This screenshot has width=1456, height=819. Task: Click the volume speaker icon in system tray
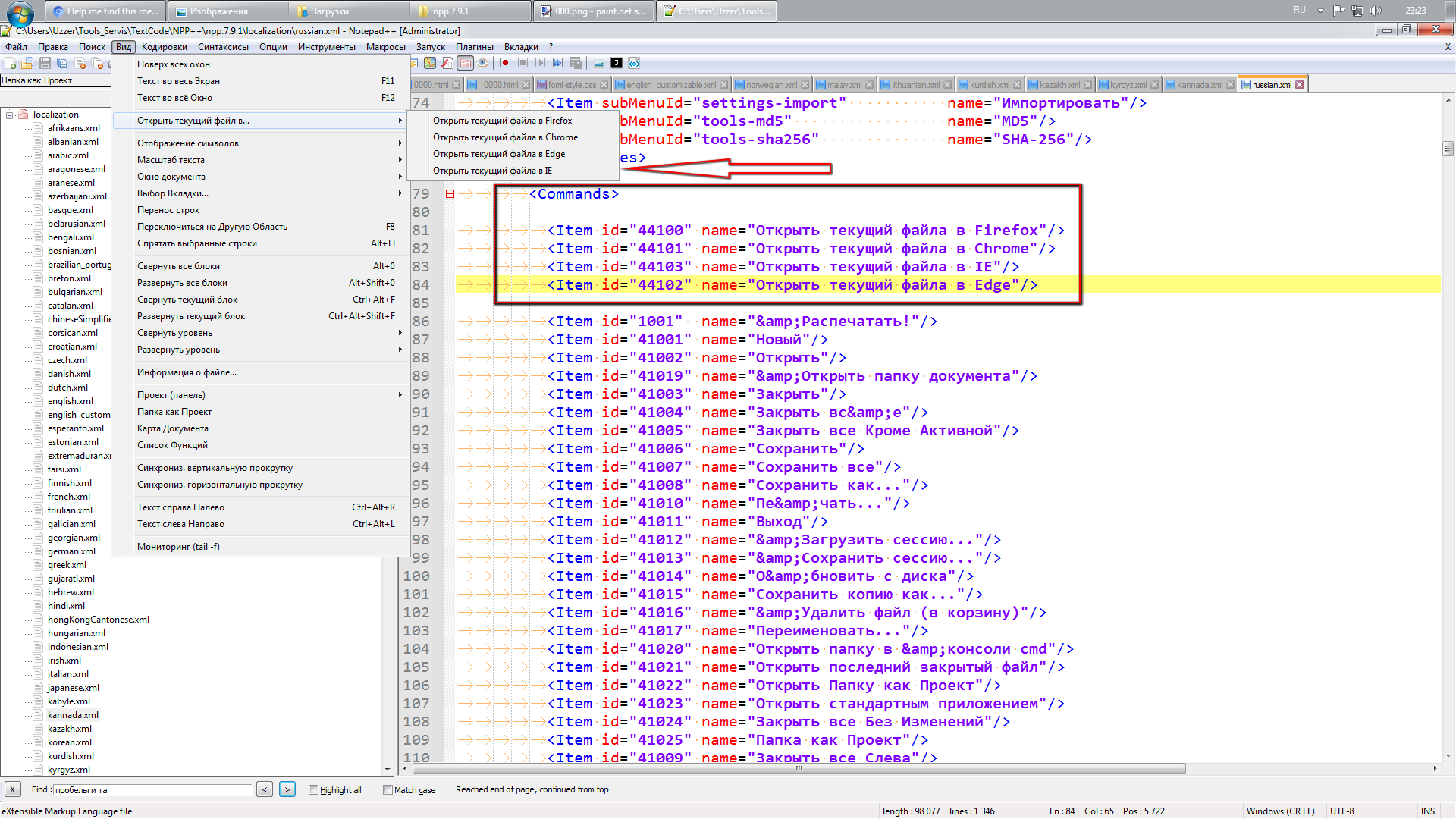pos(1376,11)
